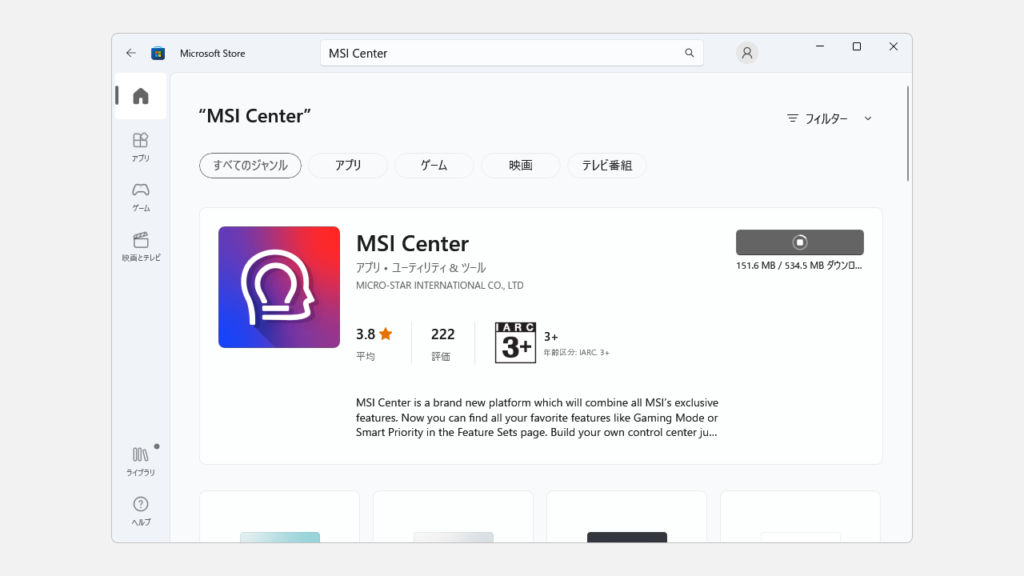Select the すべてのジャンル filter chip
The image size is (1024, 576).
250,165
